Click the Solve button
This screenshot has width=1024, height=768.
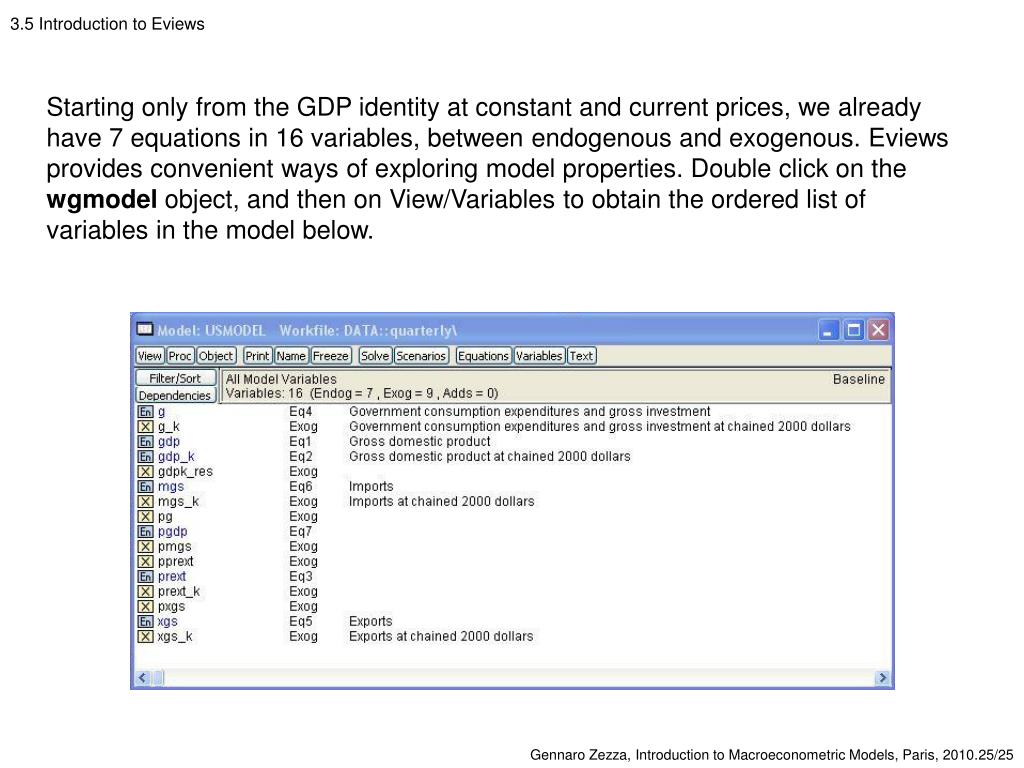point(375,356)
